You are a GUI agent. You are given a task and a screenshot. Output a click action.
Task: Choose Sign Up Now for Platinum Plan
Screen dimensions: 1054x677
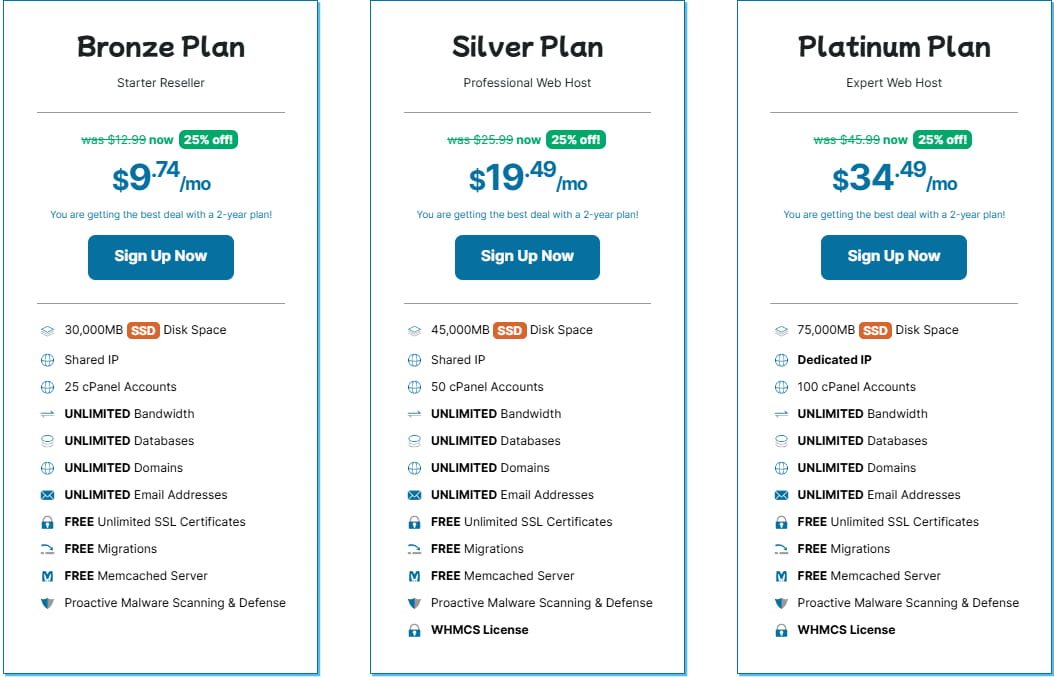coord(894,257)
